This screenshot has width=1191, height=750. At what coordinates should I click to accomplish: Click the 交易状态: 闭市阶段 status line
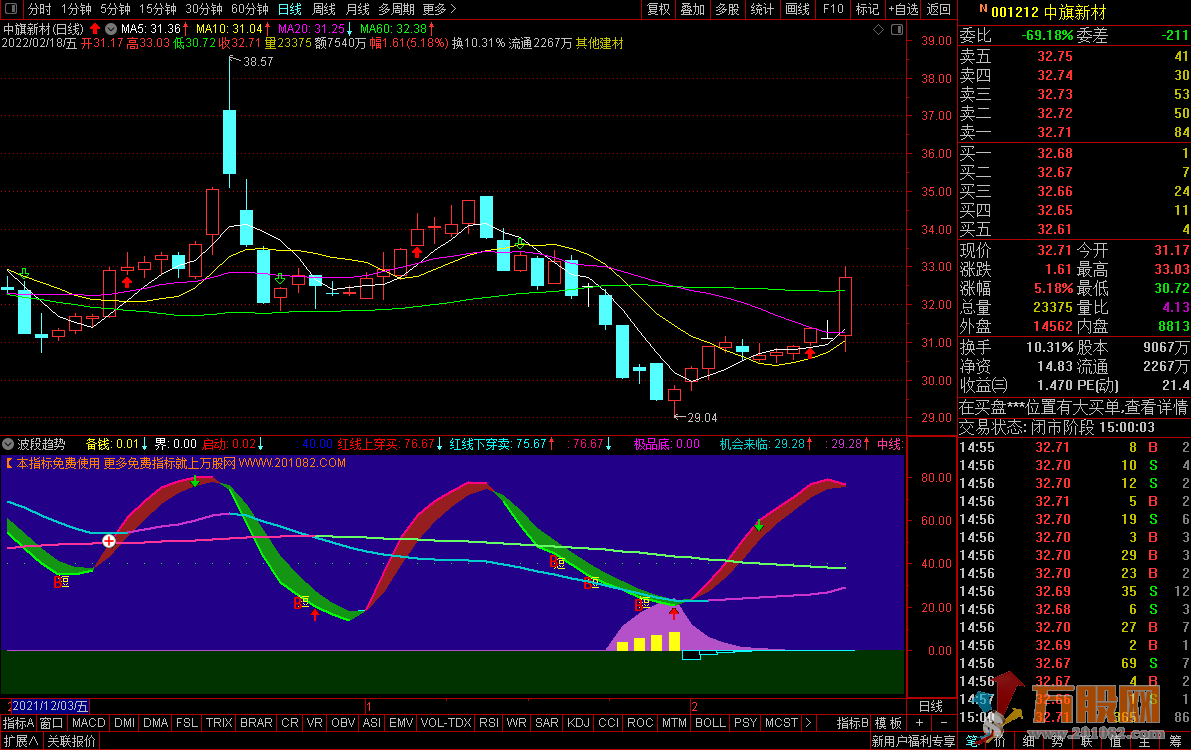point(1057,428)
